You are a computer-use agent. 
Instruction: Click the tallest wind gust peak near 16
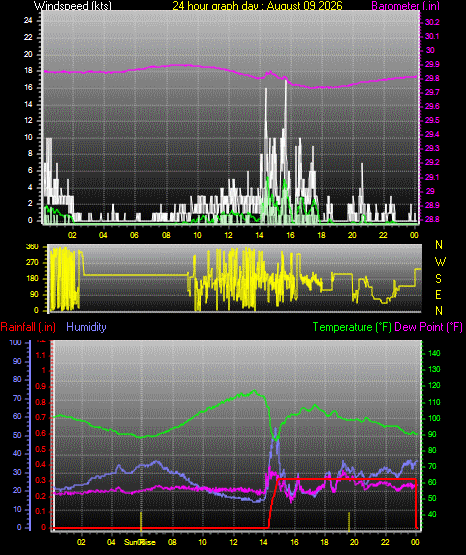(x=286, y=82)
